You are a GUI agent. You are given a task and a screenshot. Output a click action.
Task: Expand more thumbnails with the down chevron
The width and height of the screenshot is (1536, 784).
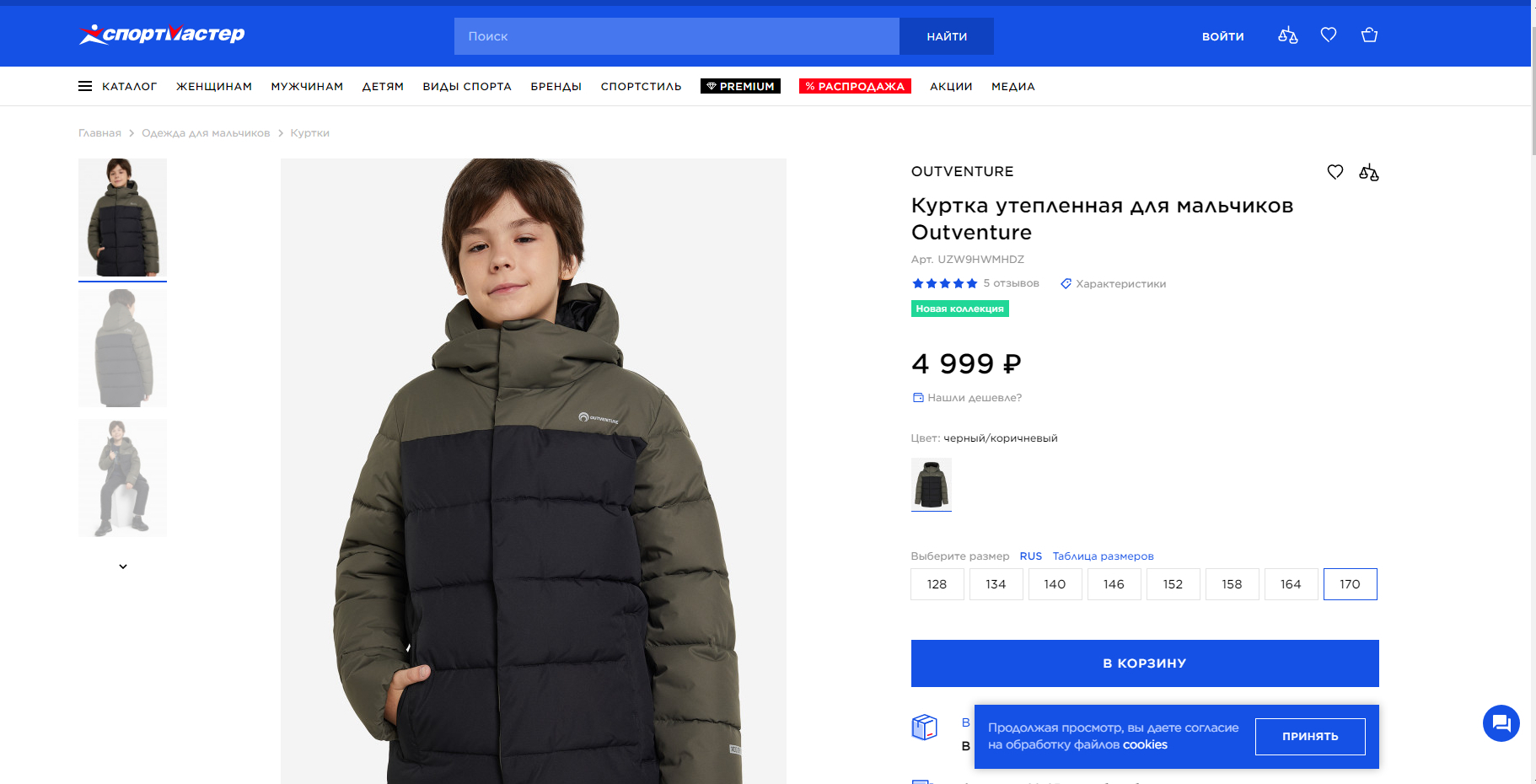point(123,567)
